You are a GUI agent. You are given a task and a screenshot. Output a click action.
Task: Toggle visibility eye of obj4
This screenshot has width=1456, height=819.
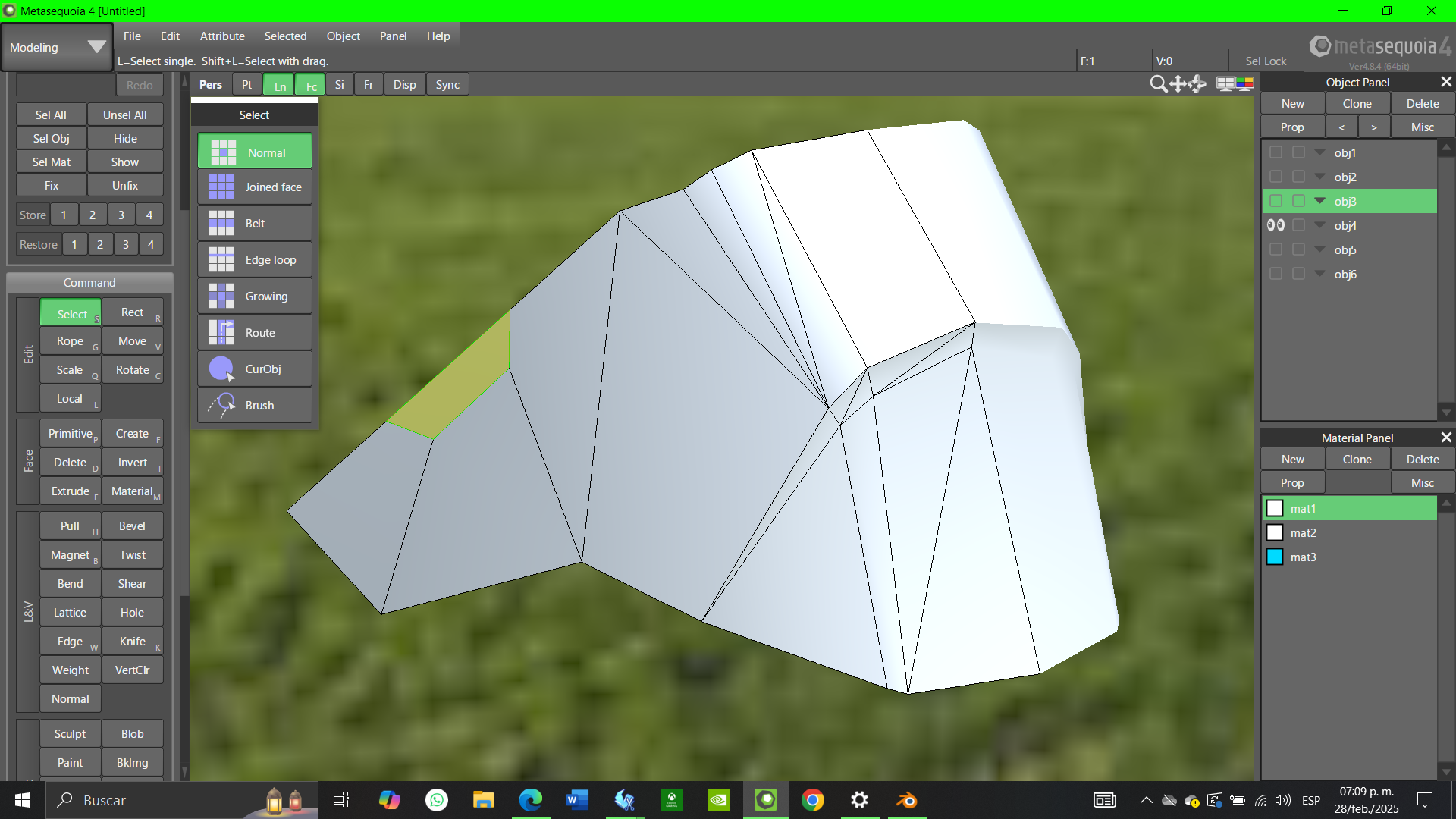pos(1276,225)
